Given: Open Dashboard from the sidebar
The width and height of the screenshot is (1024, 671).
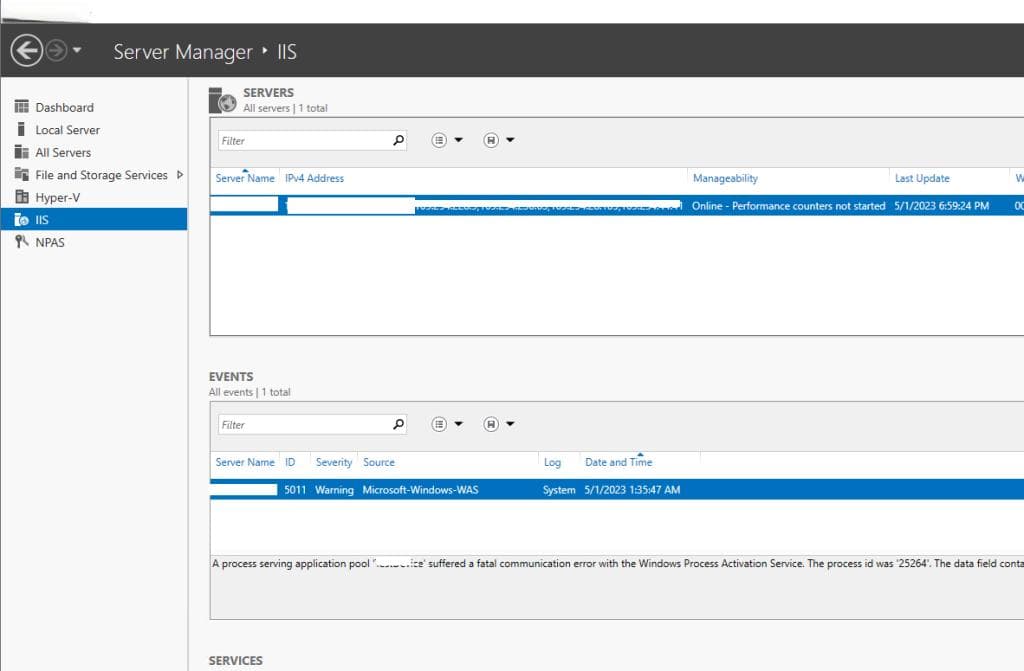Looking at the screenshot, I should [x=64, y=107].
